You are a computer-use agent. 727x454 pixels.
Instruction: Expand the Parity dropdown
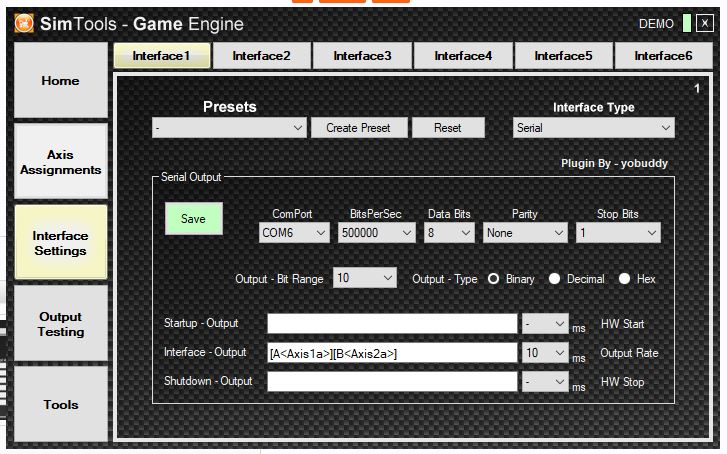[x=525, y=233]
